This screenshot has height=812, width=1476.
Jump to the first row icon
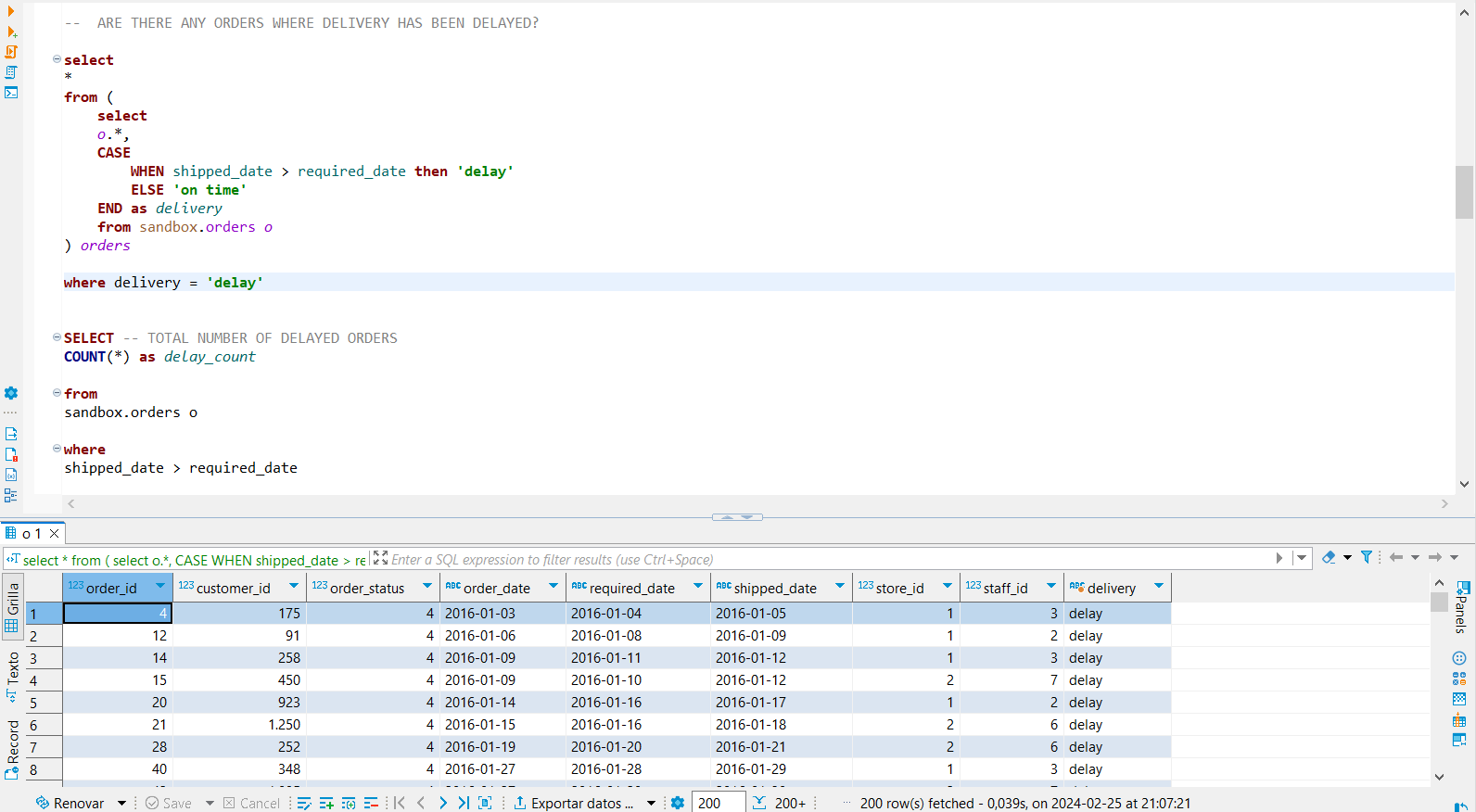[400, 803]
